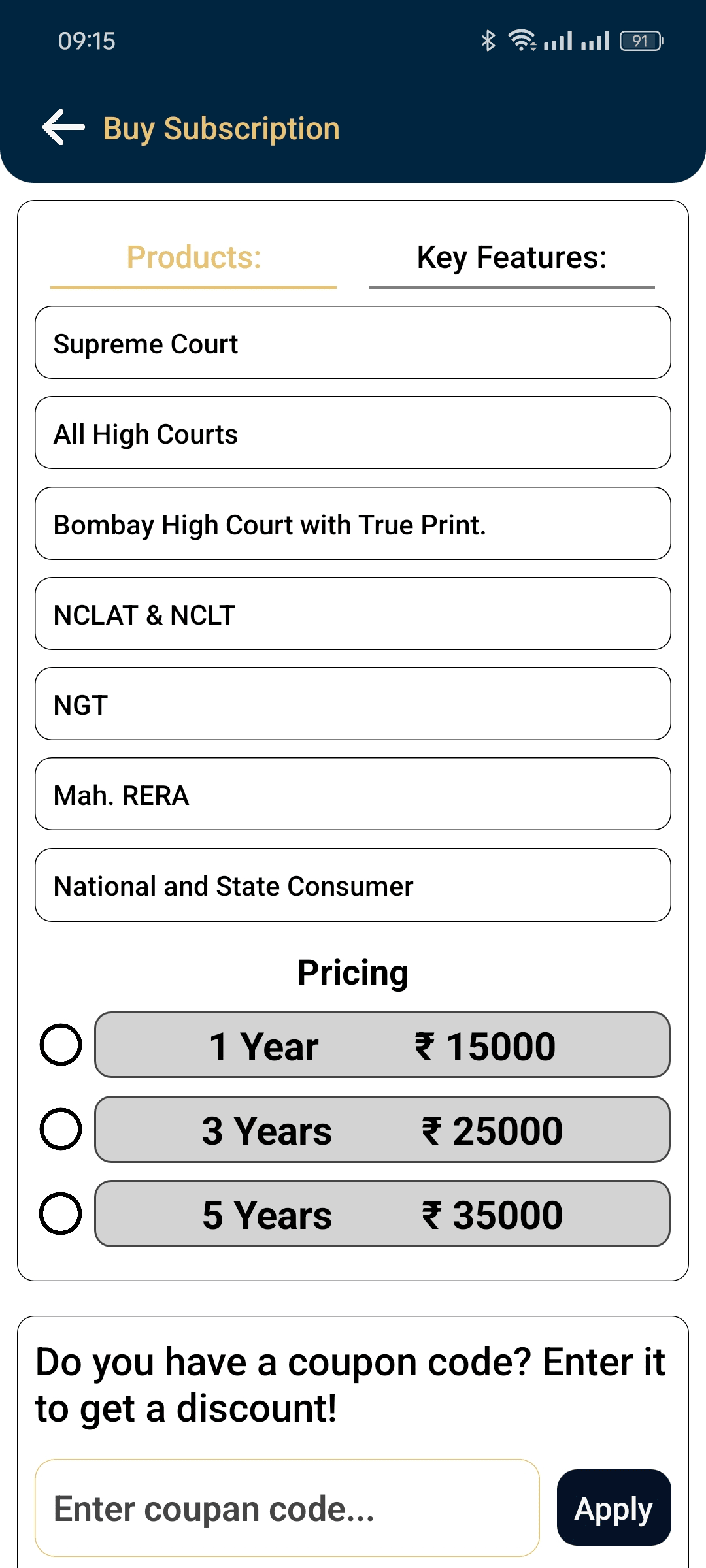This screenshot has height=1568, width=706.
Task: Open the NCLAT & NCLT product
Action: tap(353, 613)
